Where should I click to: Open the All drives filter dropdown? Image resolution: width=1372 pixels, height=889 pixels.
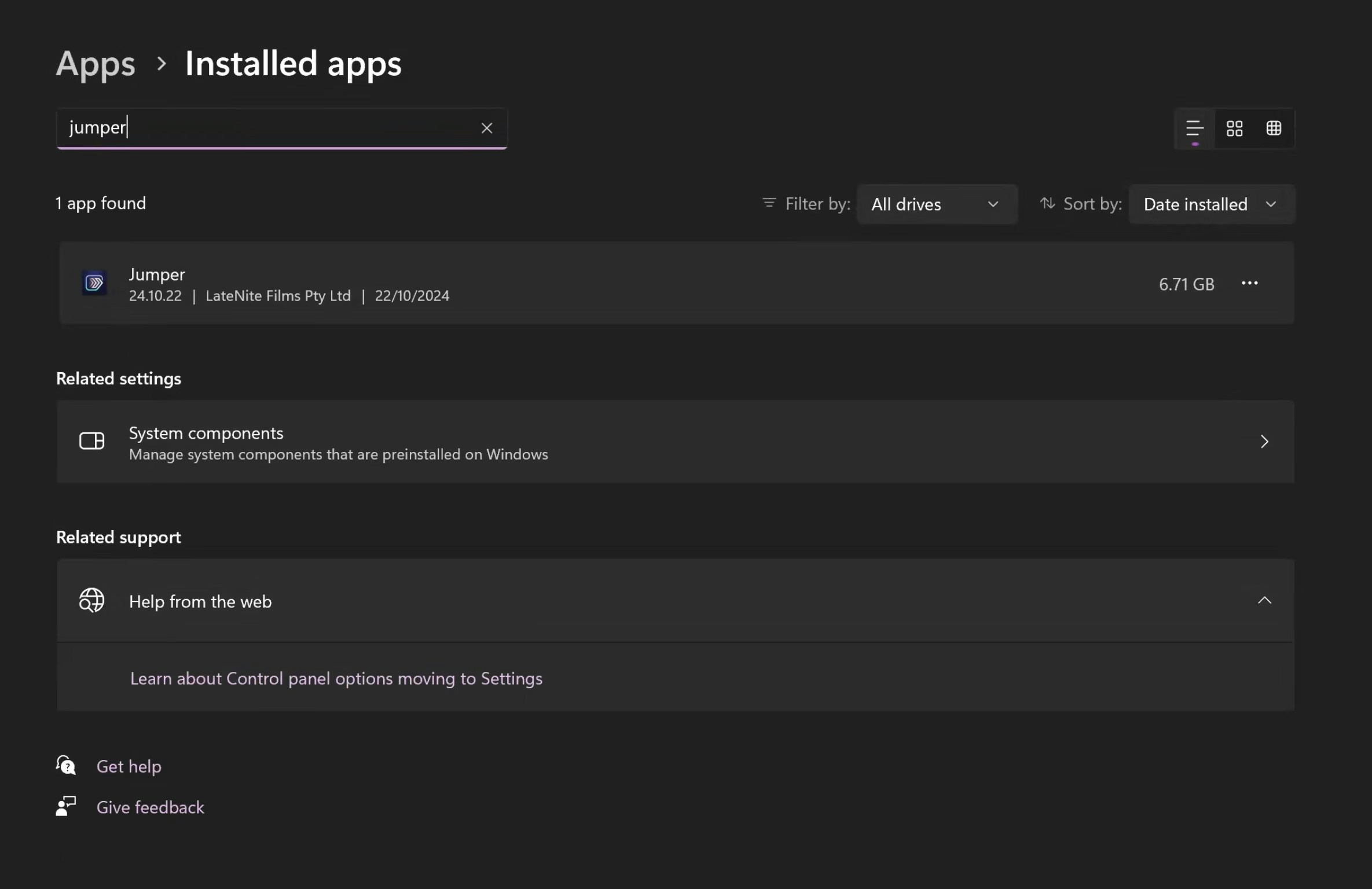(x=936, y=204)
